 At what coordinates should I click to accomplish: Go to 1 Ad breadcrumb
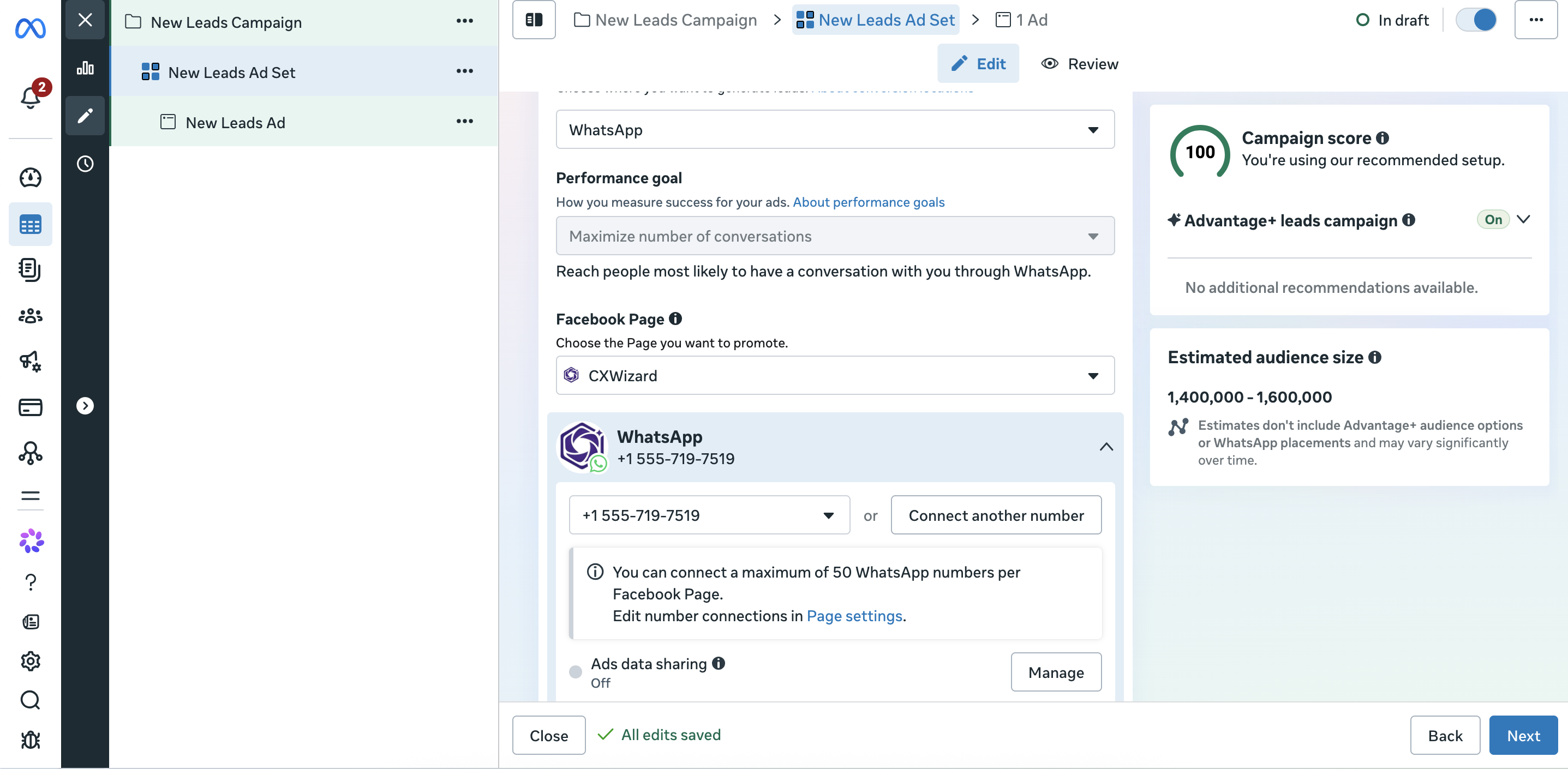(1021, 20)
